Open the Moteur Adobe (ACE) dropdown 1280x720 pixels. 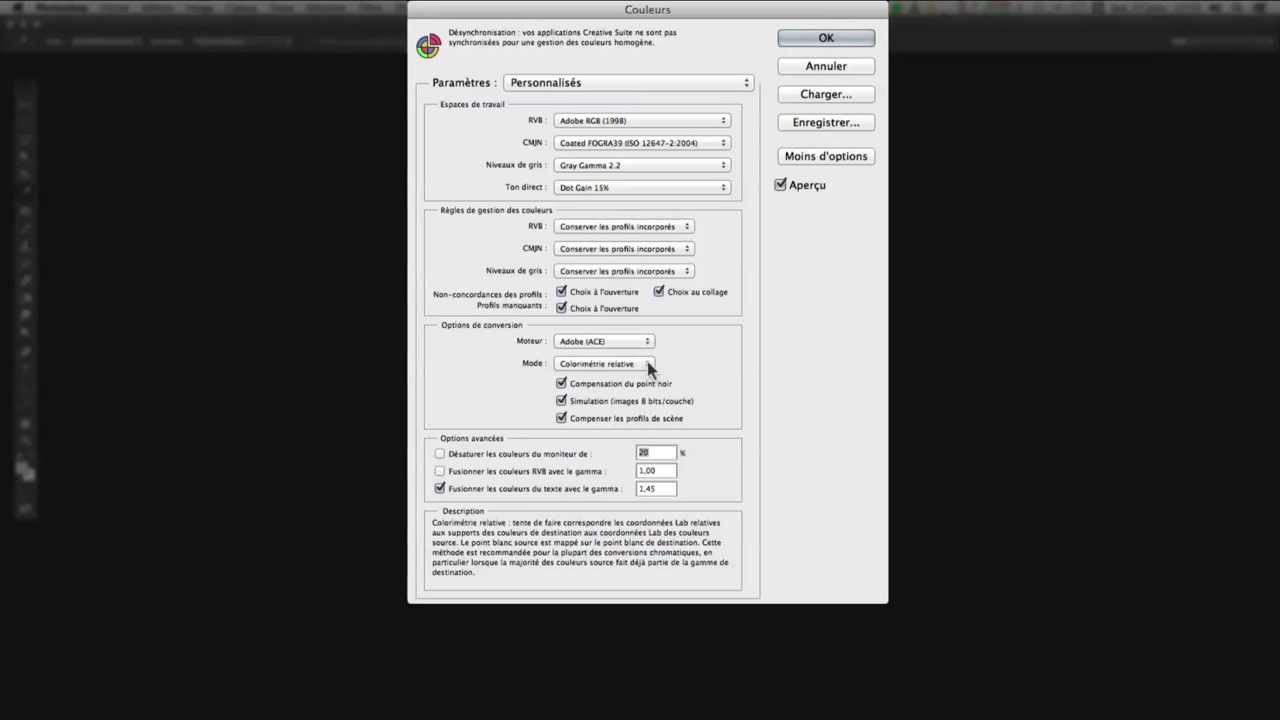(x=604, y=342)
